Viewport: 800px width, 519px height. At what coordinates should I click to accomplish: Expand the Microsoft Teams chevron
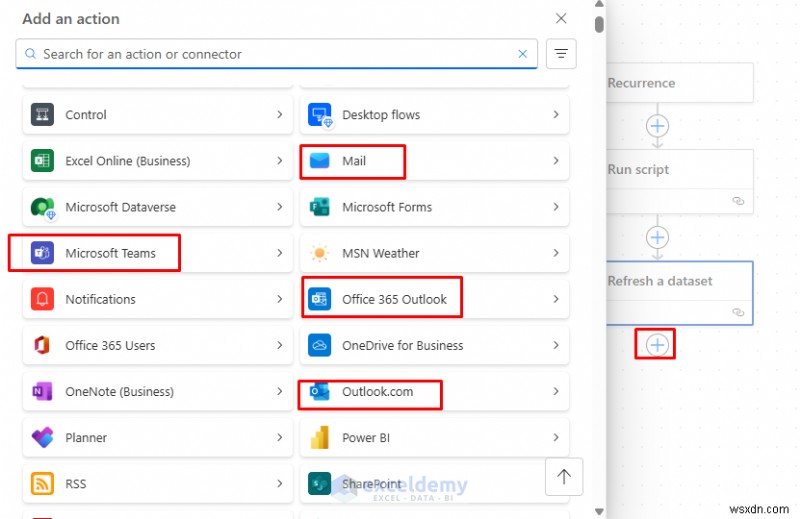pyautogui.click(x=280, y=253)
